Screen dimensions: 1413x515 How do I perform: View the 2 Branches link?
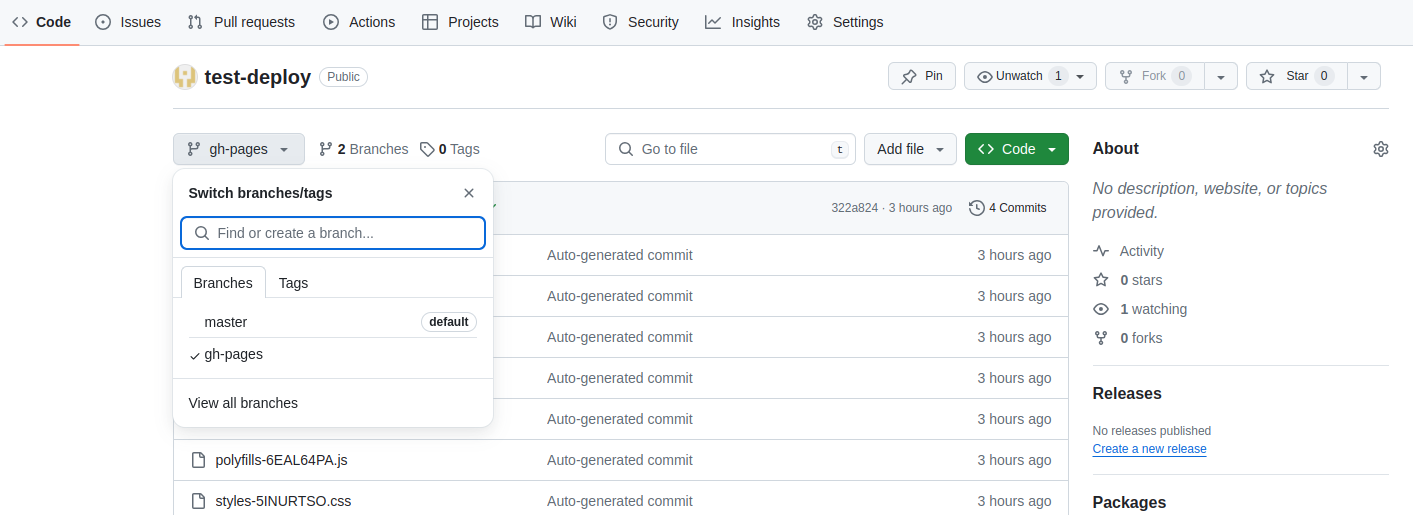point(363,149)
